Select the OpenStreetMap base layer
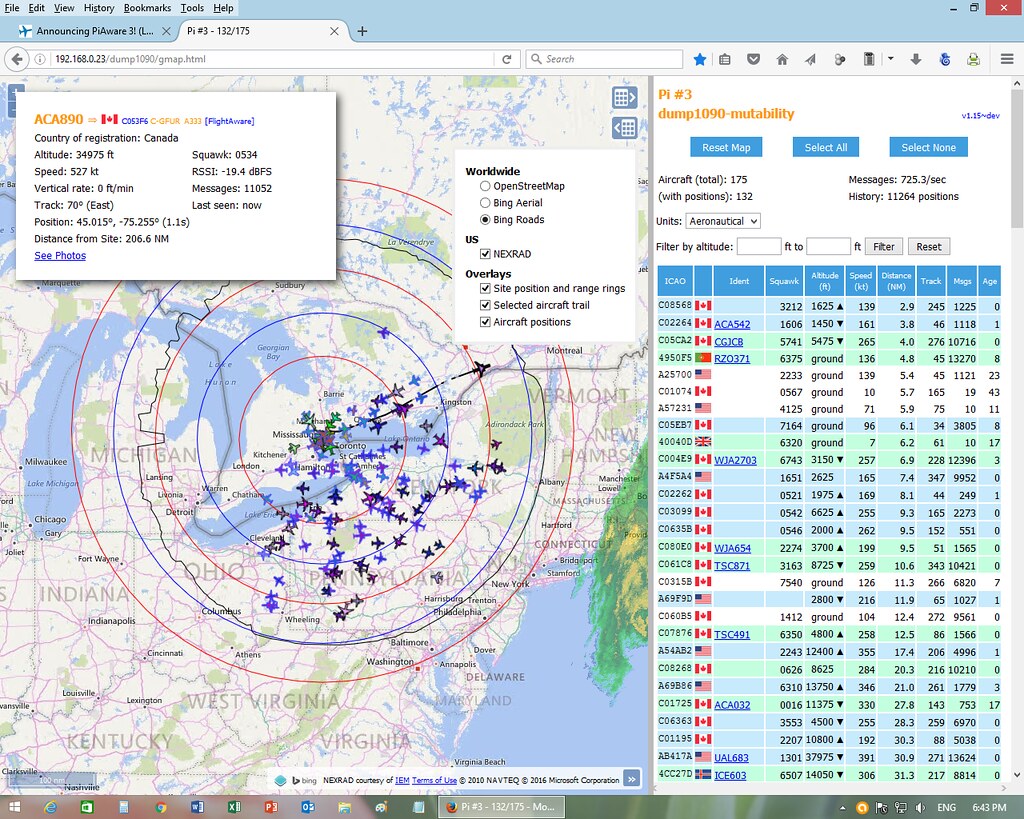 click(485, 186)
